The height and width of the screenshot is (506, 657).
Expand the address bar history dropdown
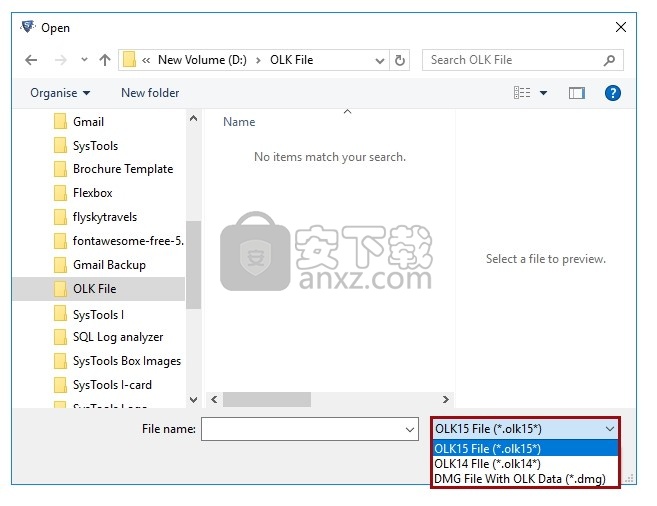tap(380, 61)
